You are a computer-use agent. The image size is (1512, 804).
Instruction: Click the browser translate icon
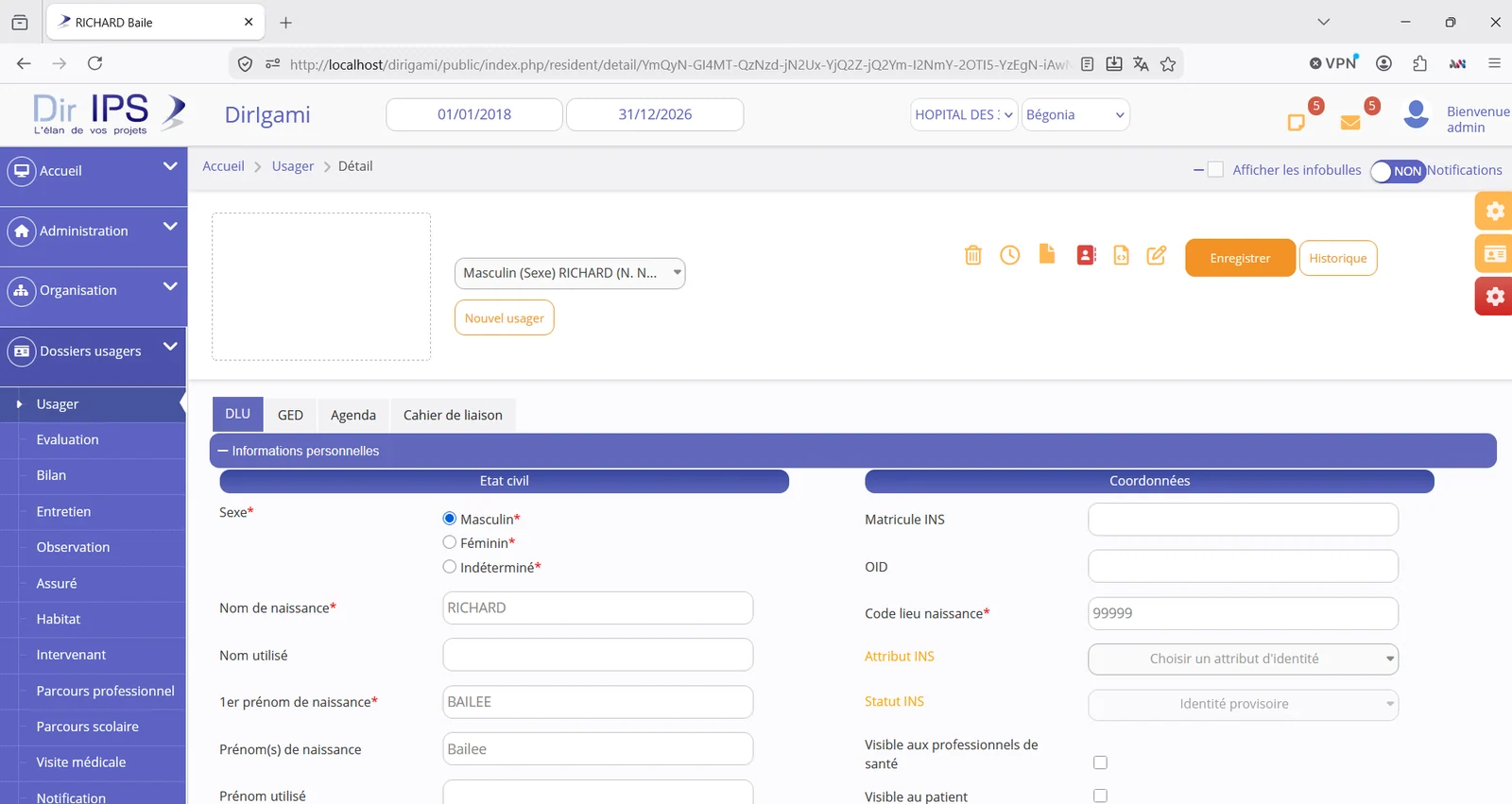pyautogui.click(x=1141, y=64)
